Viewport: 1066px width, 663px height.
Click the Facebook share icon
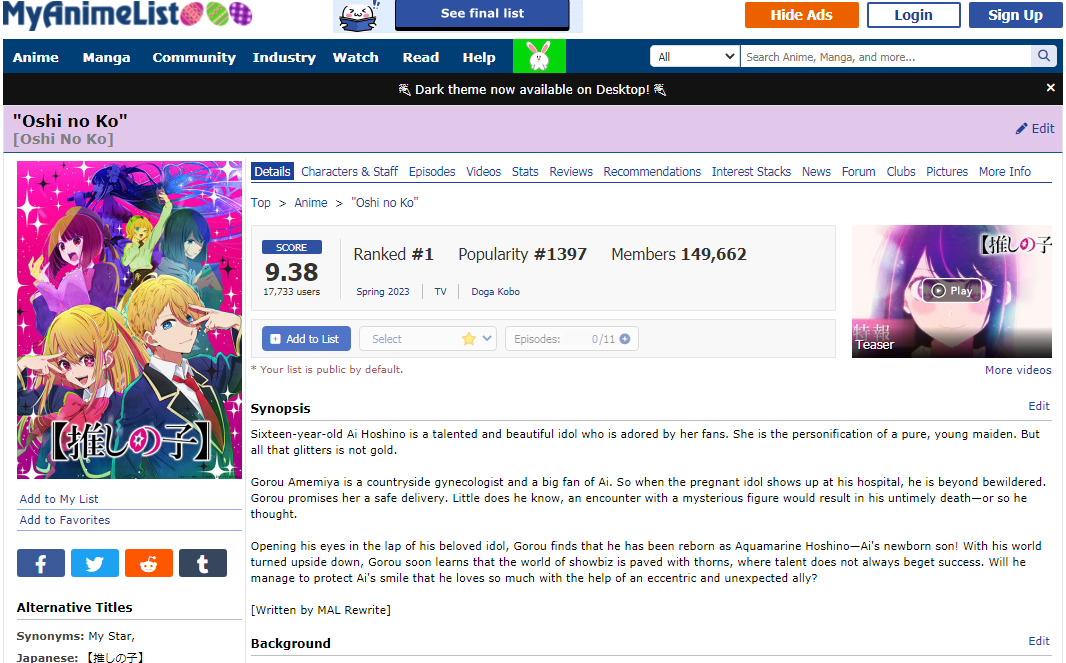tap(41, 564)
